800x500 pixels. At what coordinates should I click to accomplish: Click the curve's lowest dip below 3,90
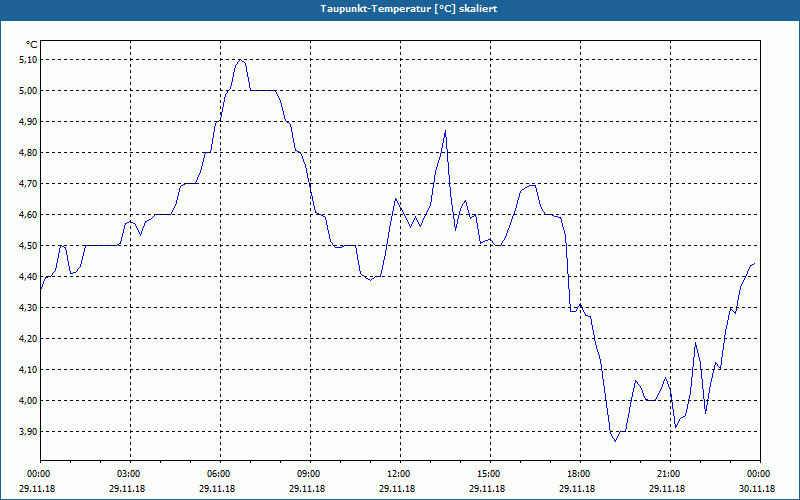[x=615, y=440]
